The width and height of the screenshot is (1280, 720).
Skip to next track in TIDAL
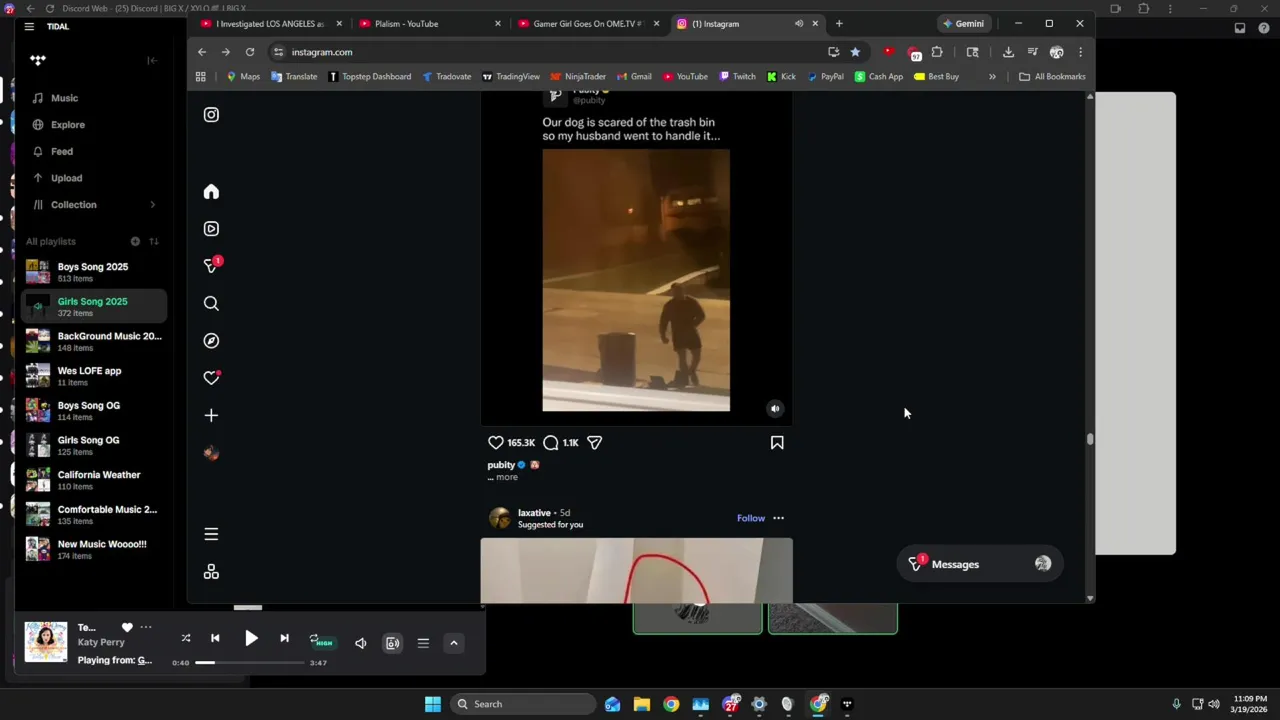284,638
